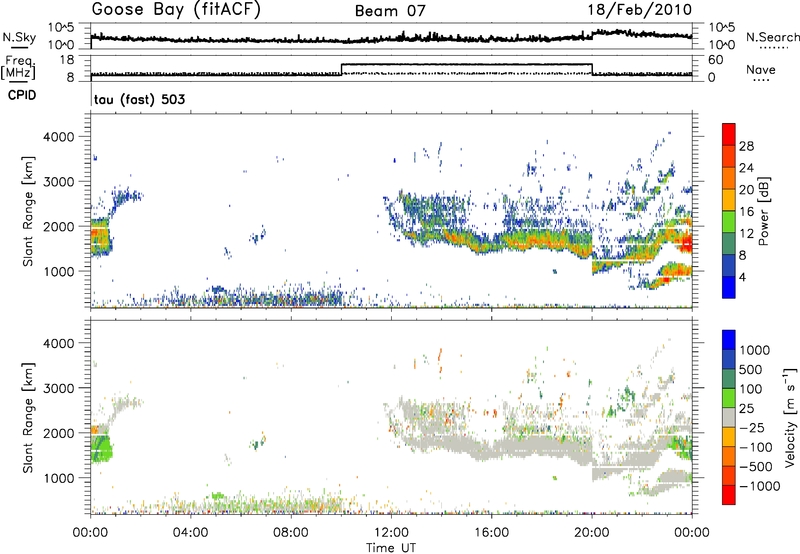800x554 pixels.
Task: Click the "24" label on Power colorbar
Action: [746, 168]
